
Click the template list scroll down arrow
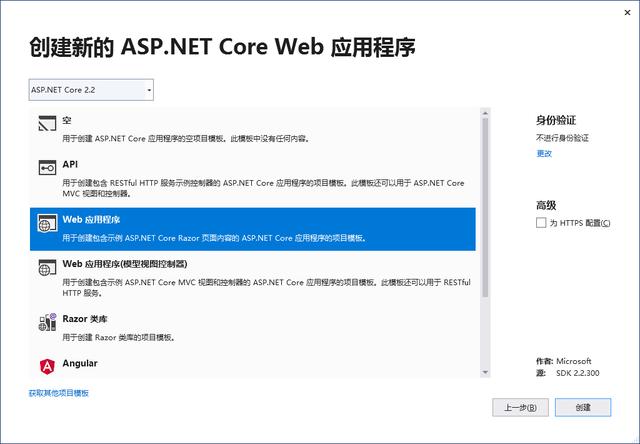point(485,372)
